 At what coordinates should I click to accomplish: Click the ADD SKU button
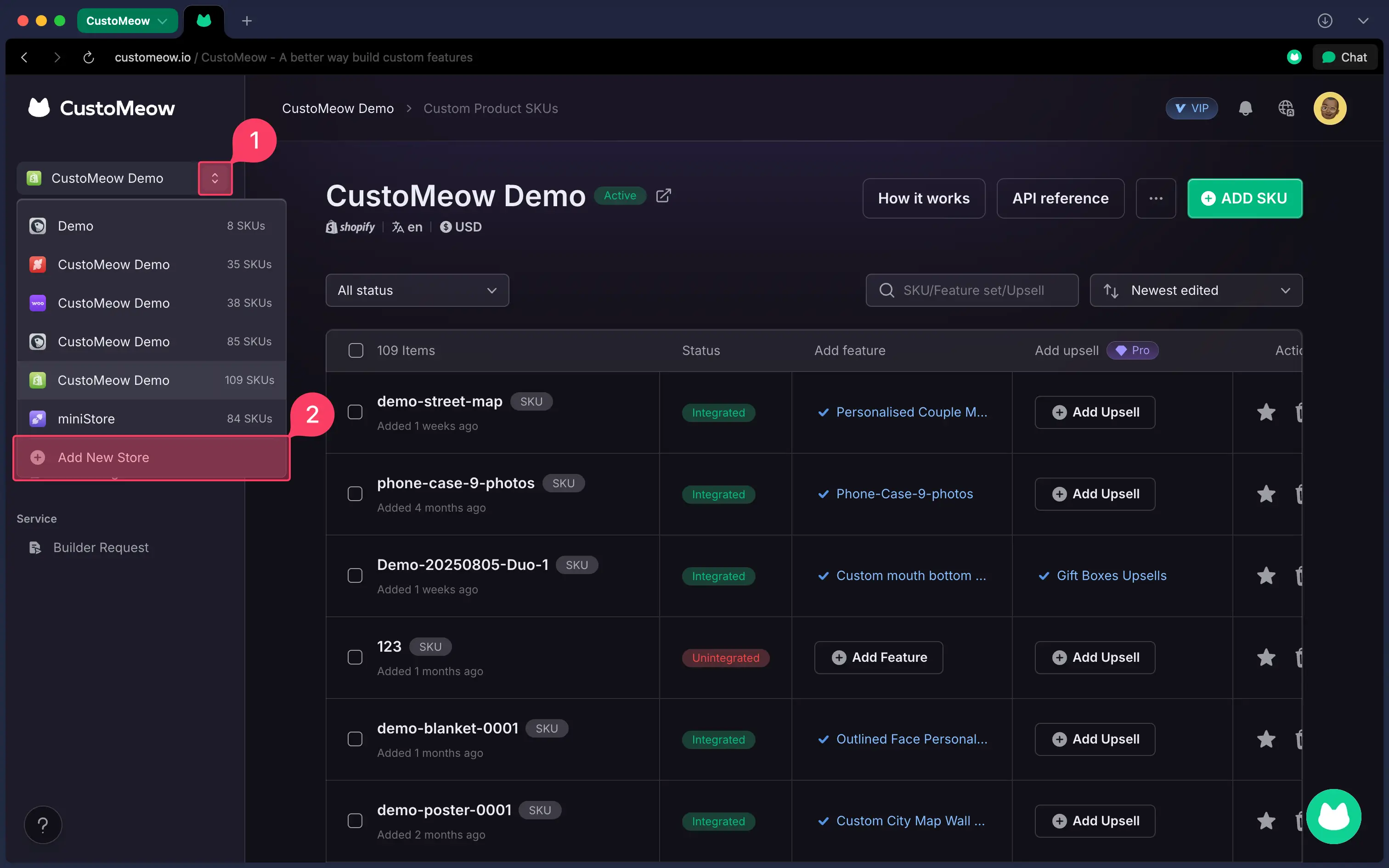tap(1245, 198)
